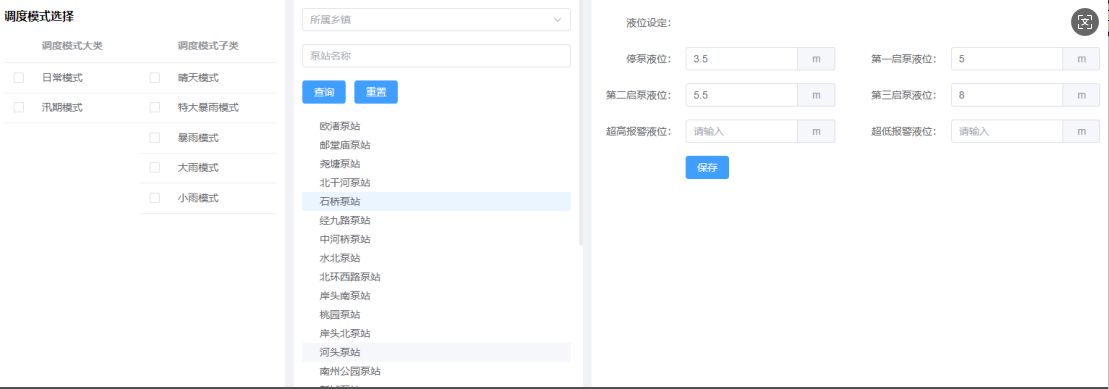Viewport: 1109px width, 389px height.
Task: Click the translate icon in the top right
Action: [1084, 22]
